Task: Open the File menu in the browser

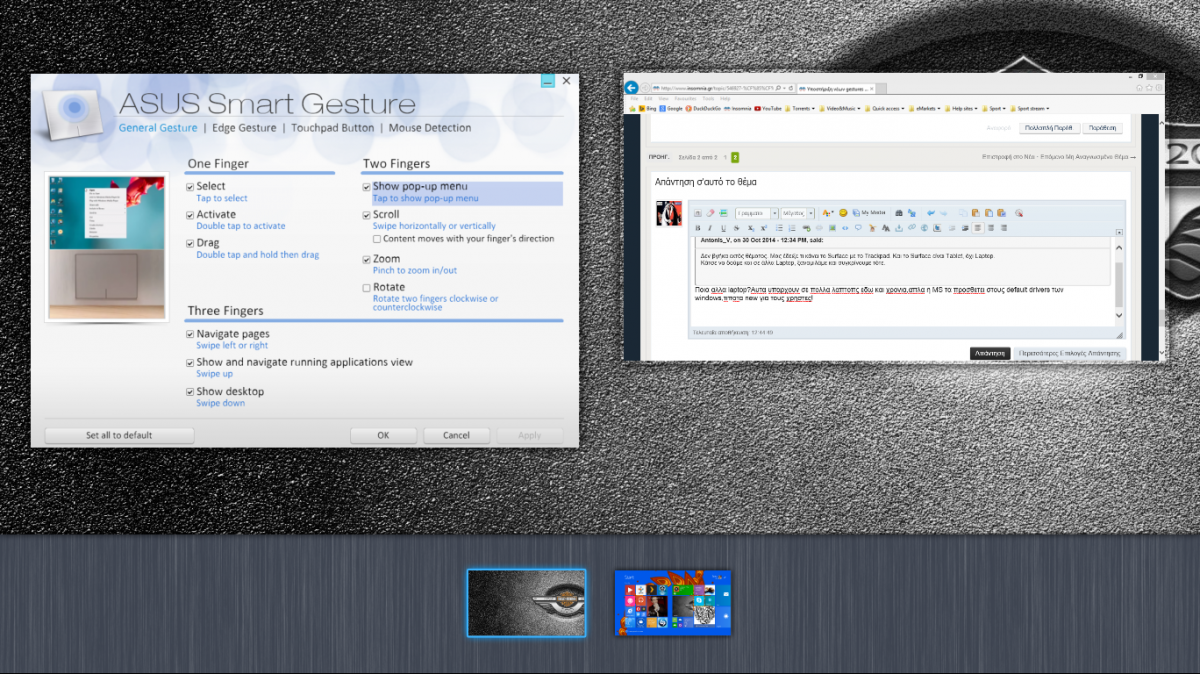Action: pyautogui.click(x=634, y=98)
